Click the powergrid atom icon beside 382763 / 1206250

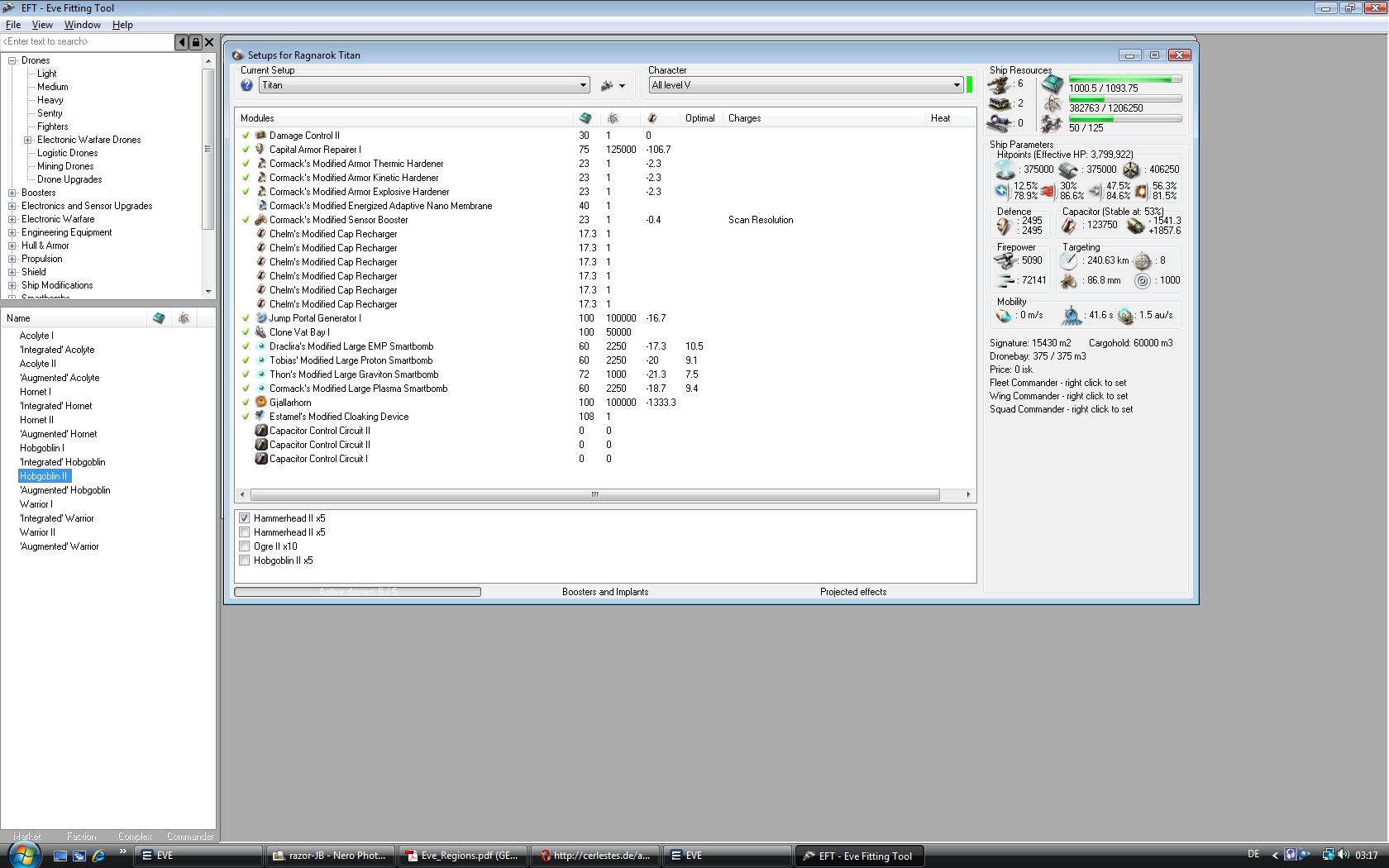point(1052,104)
